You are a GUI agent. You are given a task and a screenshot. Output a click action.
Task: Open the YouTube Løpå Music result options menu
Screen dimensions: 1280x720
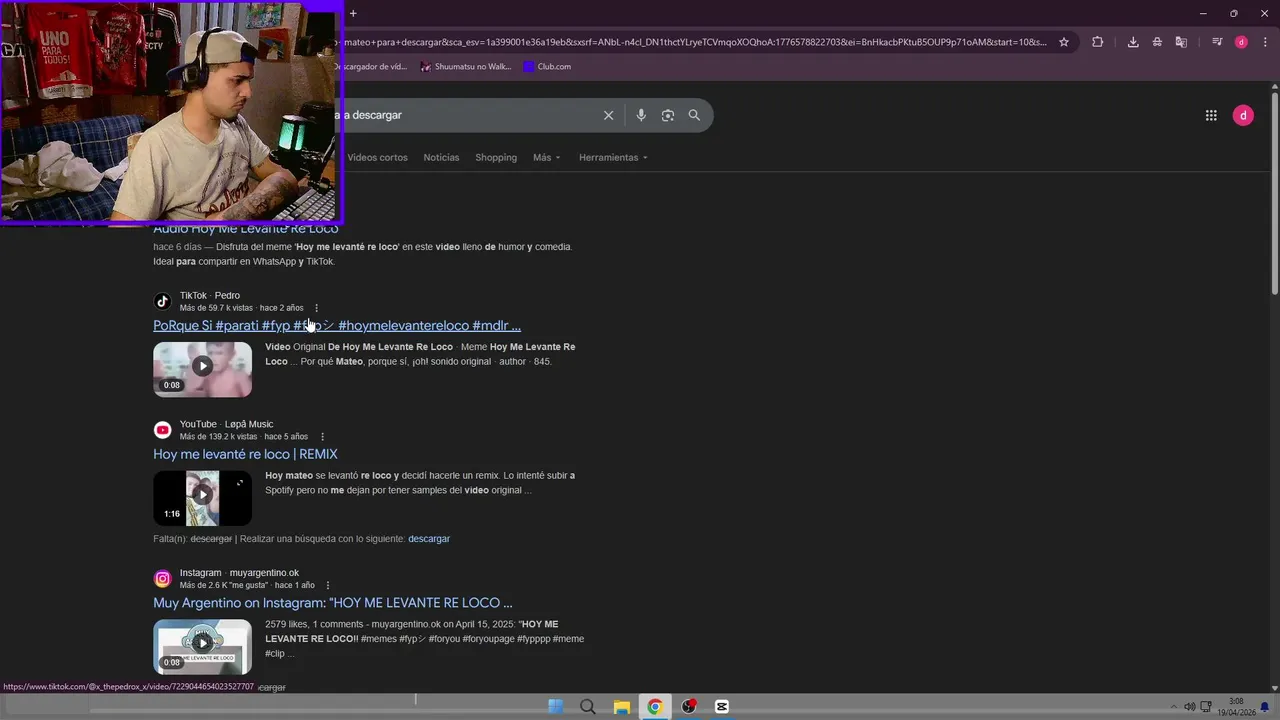pyautogui.click(x=322, y=437)
